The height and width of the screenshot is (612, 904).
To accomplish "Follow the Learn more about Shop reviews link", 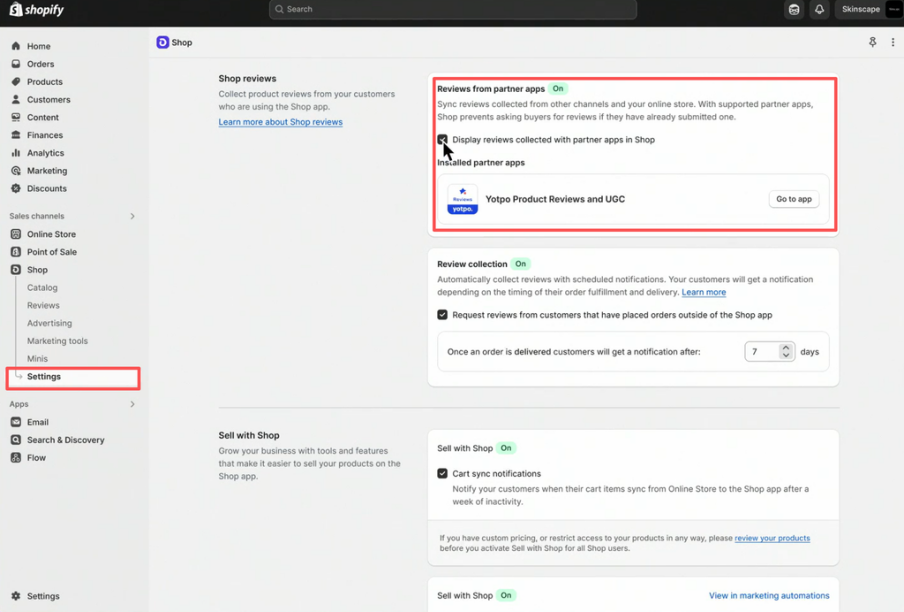I will 280,122.
